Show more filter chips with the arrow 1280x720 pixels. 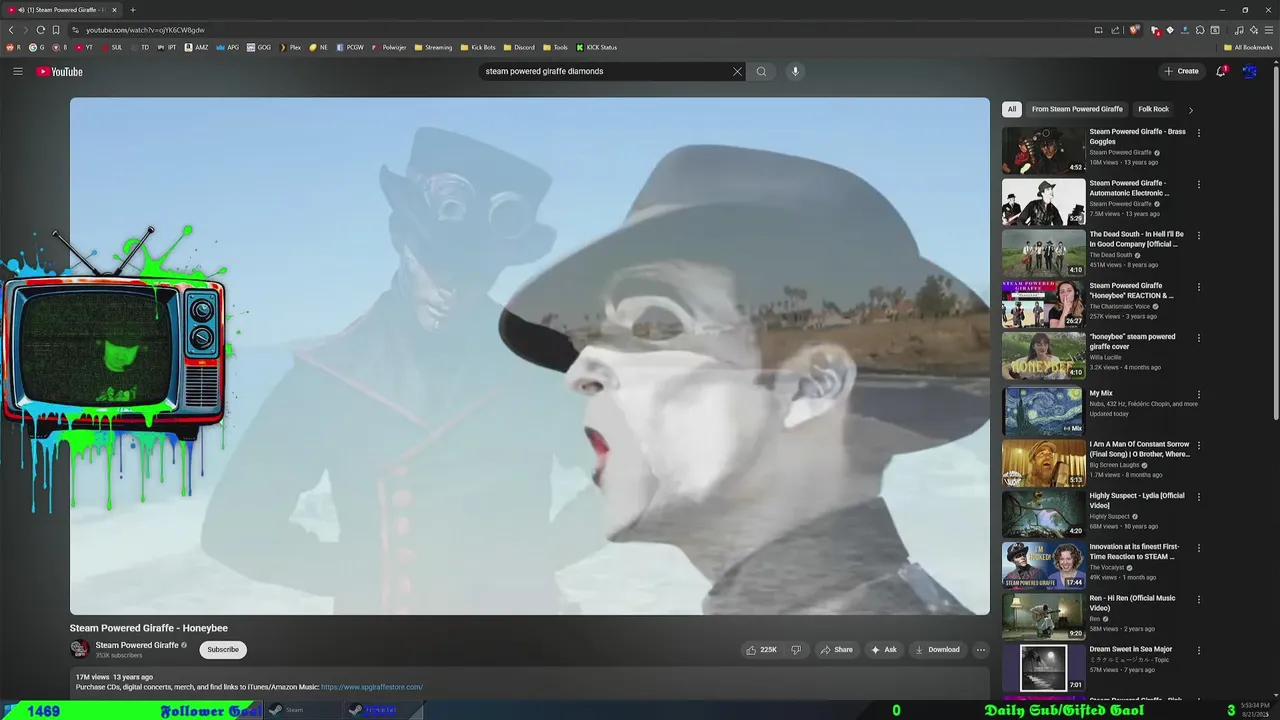tap(1190, 110)
